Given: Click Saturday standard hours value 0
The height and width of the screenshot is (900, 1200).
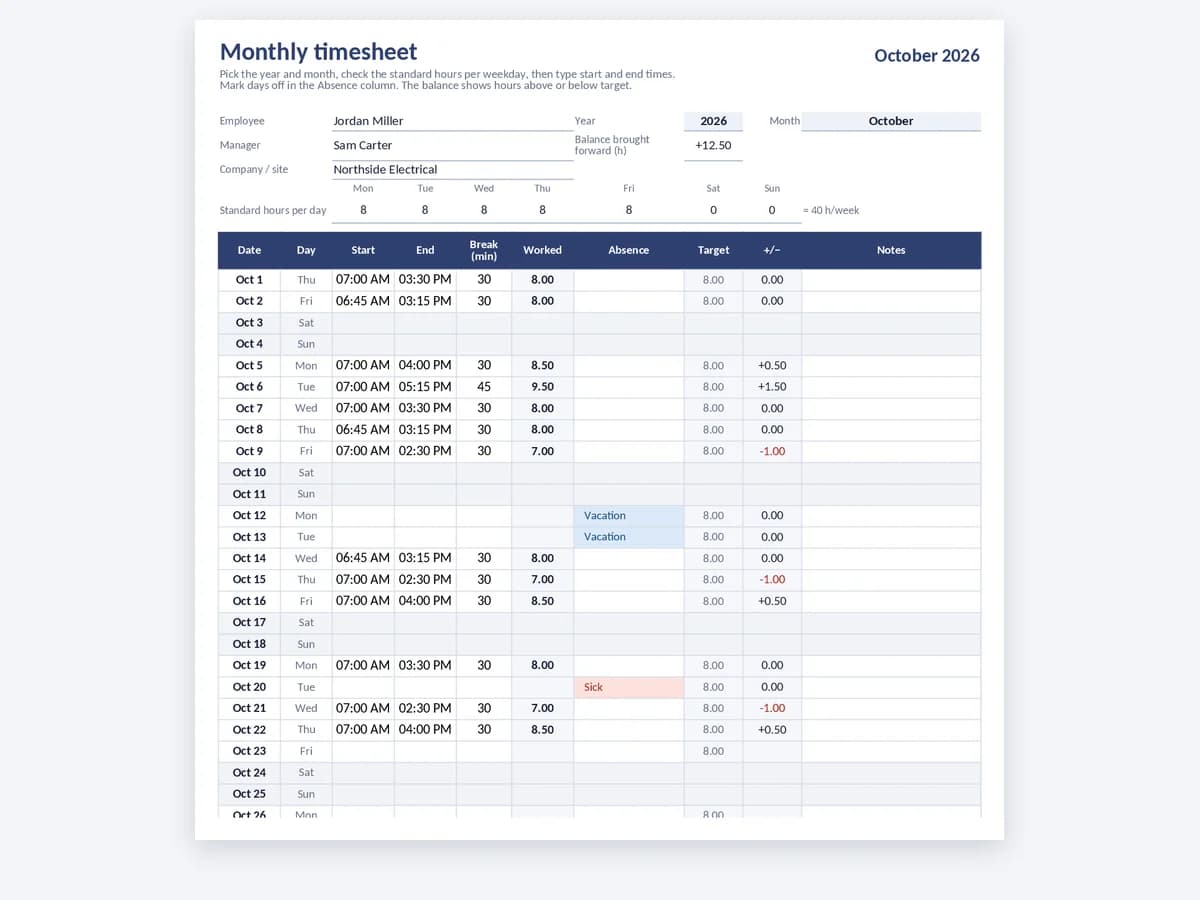Looking at the screenshot, I should [713, 210].
